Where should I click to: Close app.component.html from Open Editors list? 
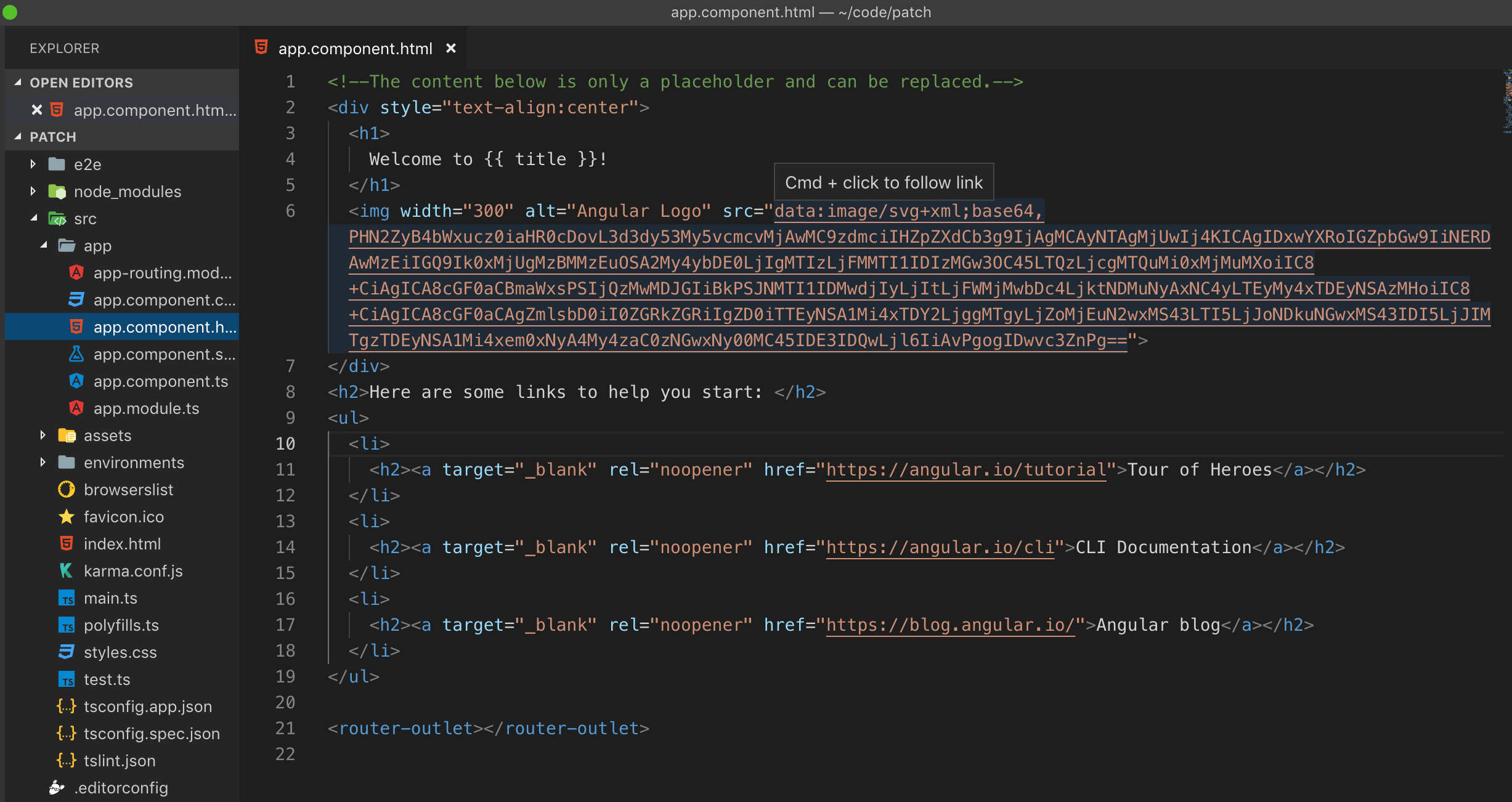pos(37,110)
